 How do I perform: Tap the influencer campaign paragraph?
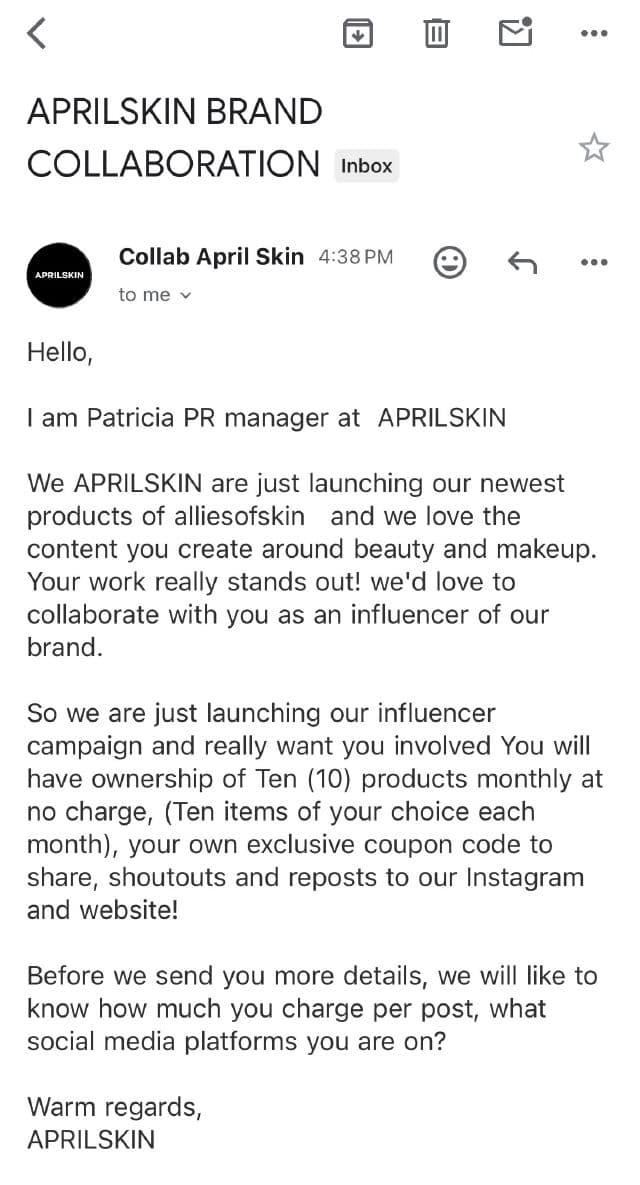point(315,811)
